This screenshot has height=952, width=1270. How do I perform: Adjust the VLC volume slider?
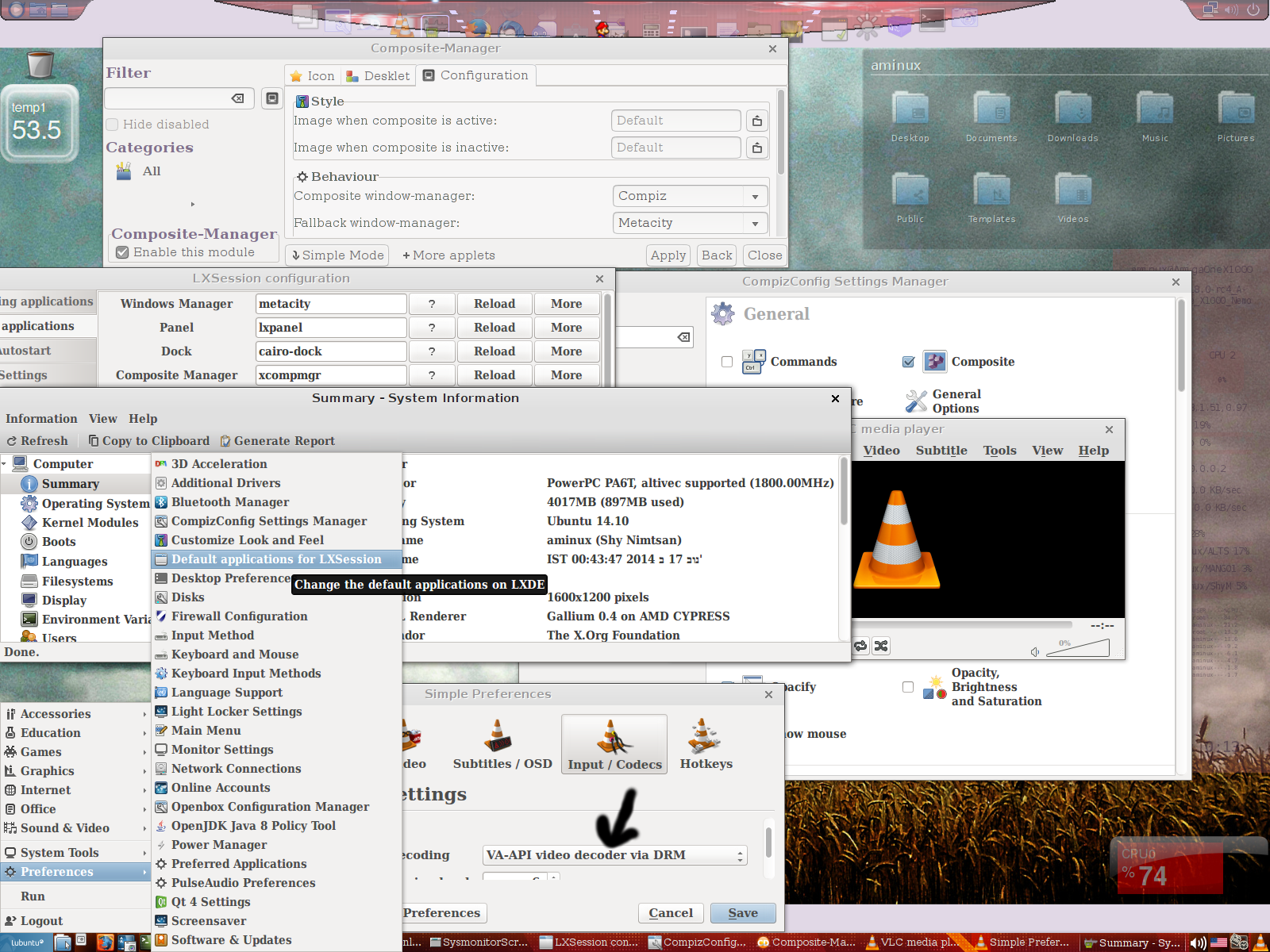pos(1078,649)
